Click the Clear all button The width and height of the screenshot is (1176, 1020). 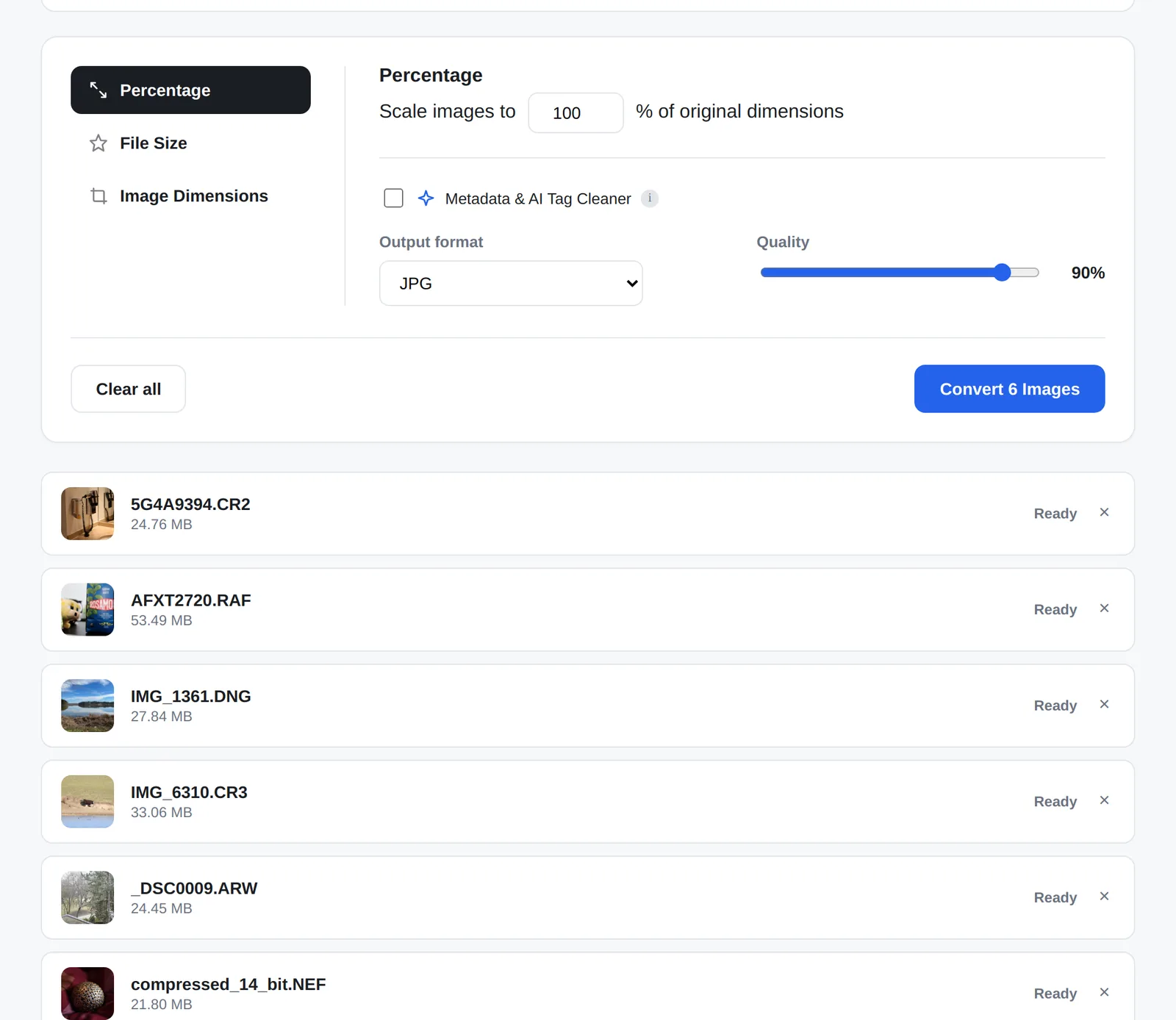point(128,389)
